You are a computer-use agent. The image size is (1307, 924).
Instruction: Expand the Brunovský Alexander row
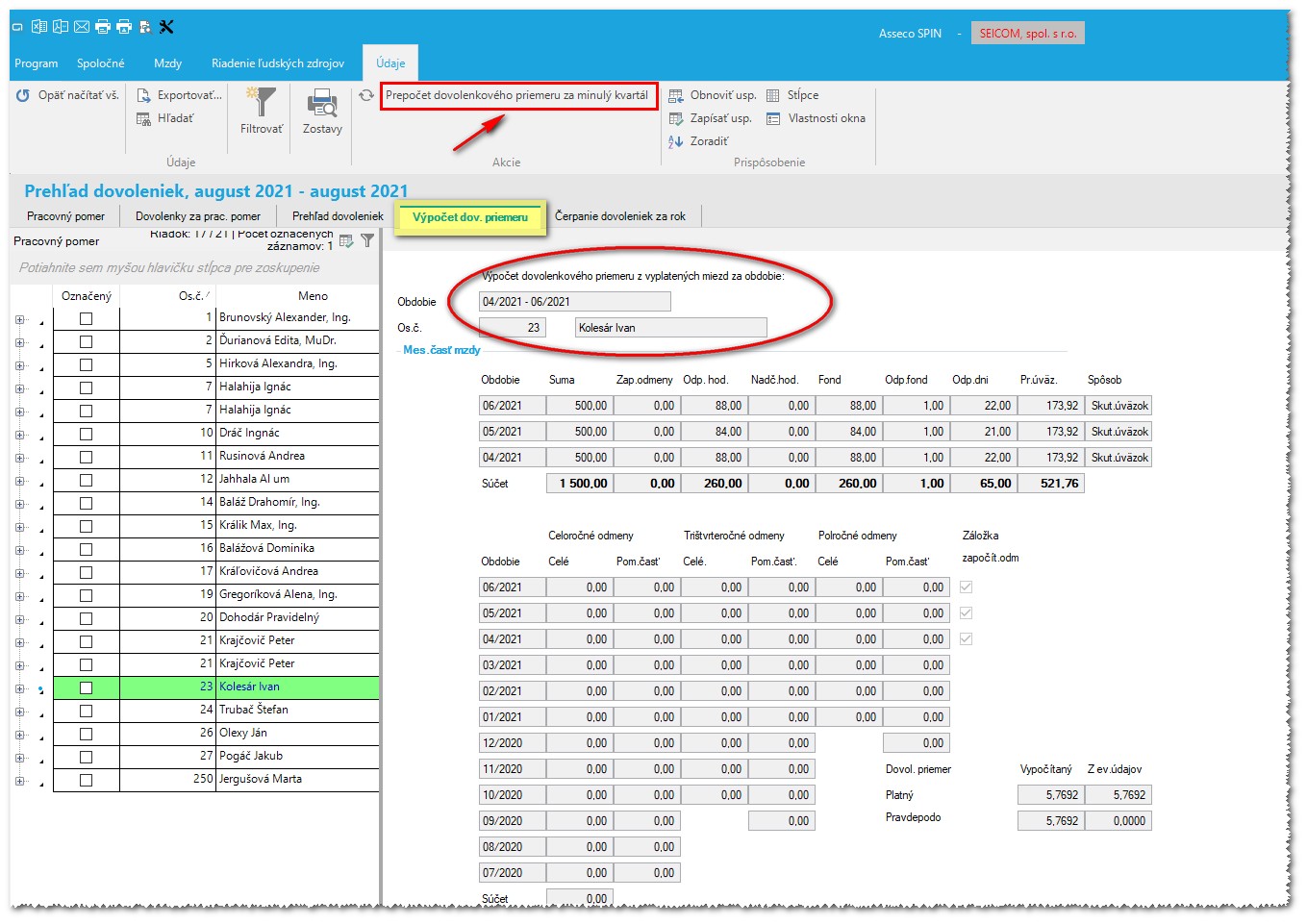[20, 319]
